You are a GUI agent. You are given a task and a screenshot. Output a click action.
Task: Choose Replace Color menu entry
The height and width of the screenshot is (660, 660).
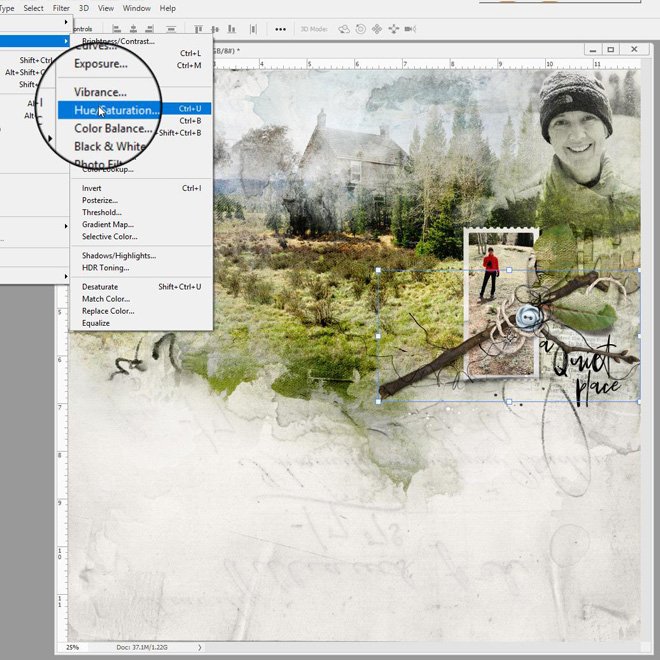pos(108,311)
